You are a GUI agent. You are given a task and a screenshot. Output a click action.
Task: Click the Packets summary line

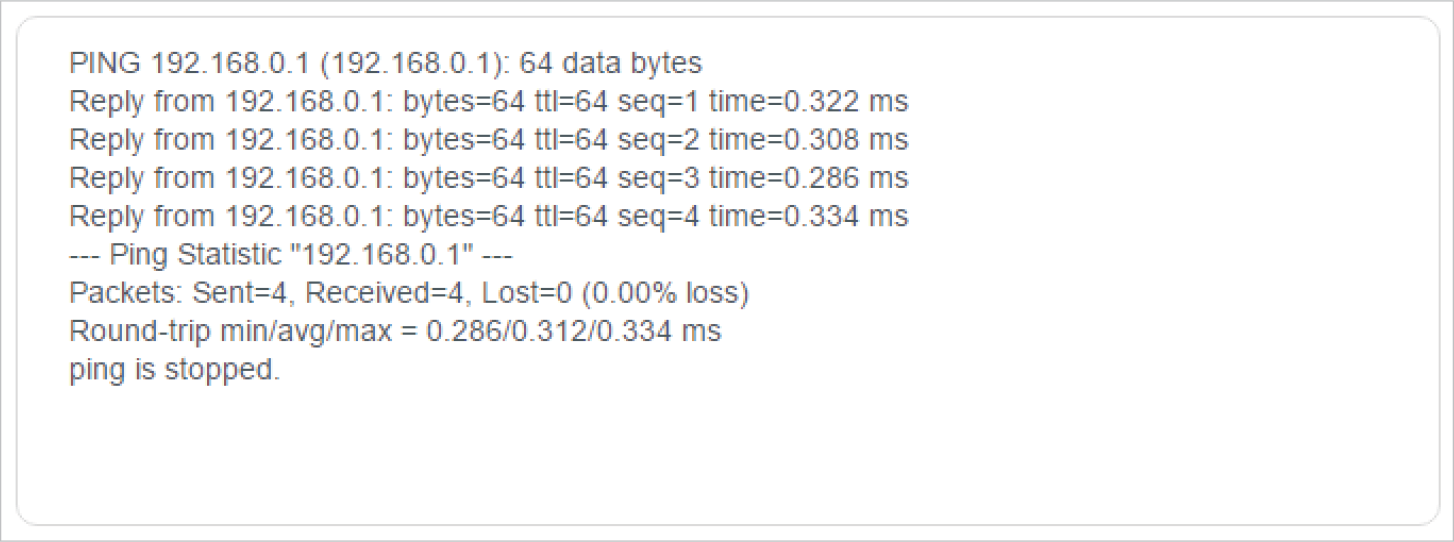point(409,293)
